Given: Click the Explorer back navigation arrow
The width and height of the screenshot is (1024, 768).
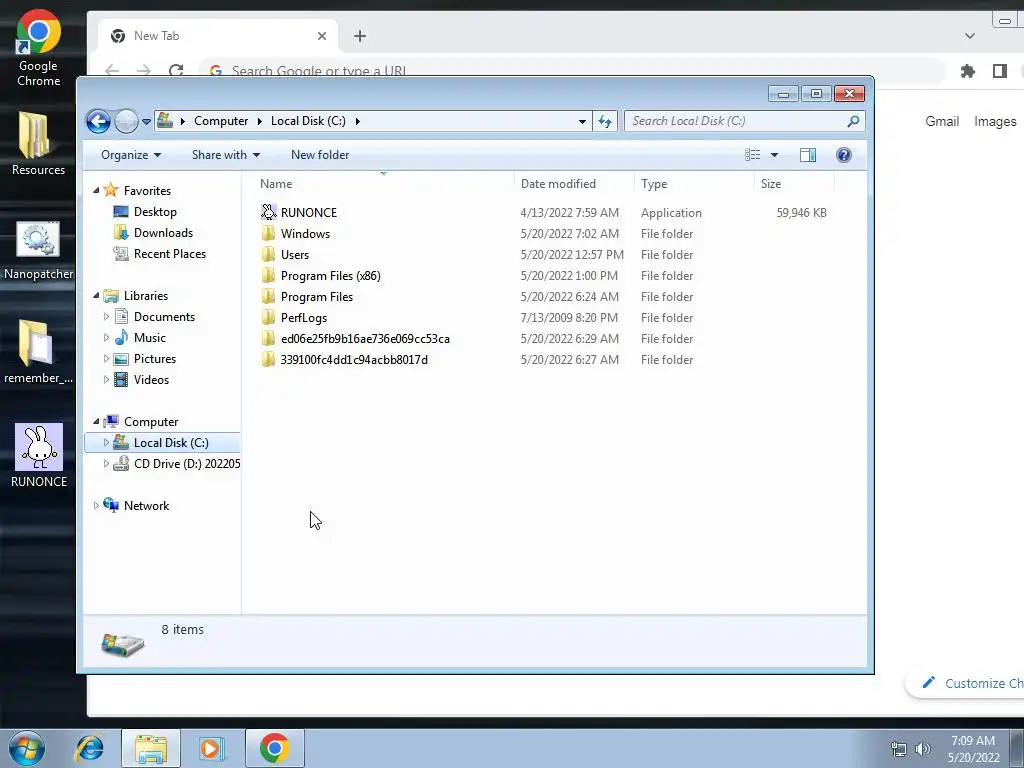Looking at the screenshot, I should tap(99, 121).
